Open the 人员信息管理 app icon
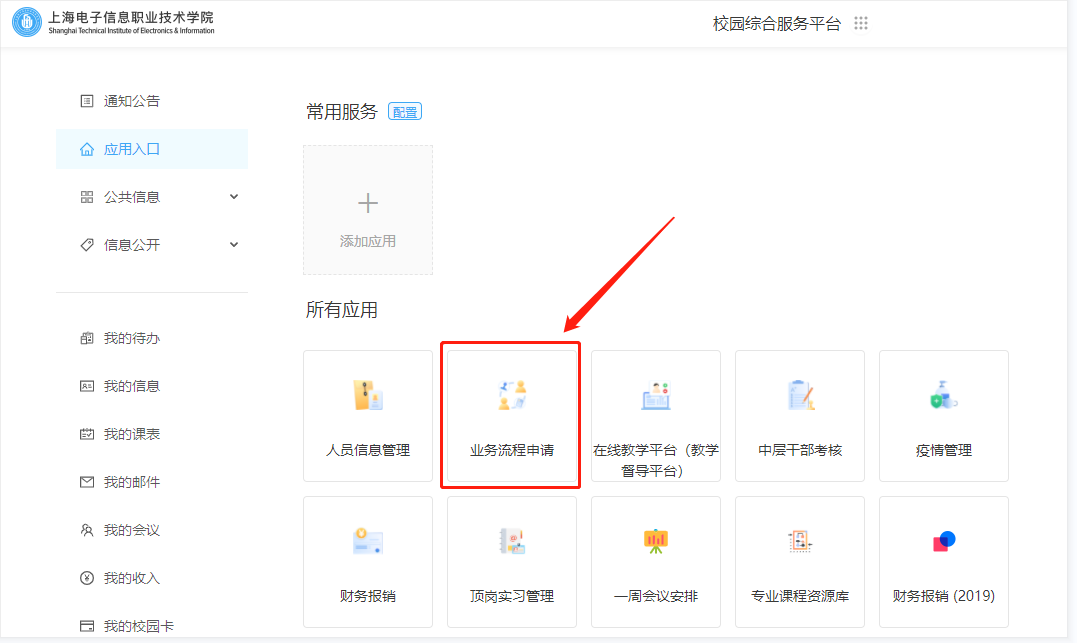The width and height of the screenshot is (1077, 643). [x=367, y=396]
